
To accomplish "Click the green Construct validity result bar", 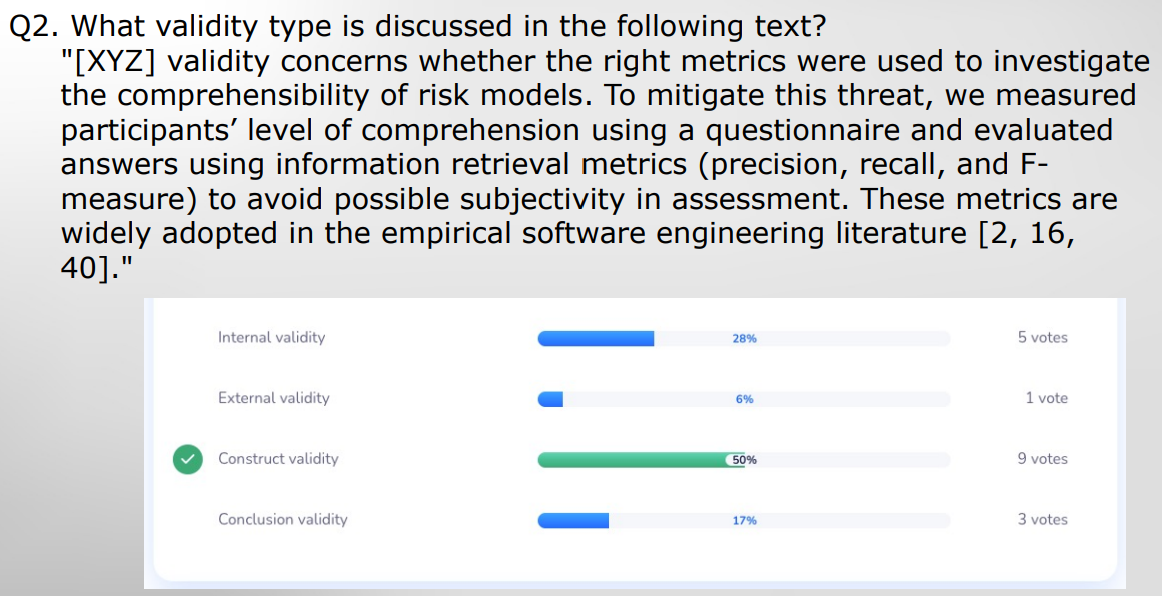I will coord(632,460).
